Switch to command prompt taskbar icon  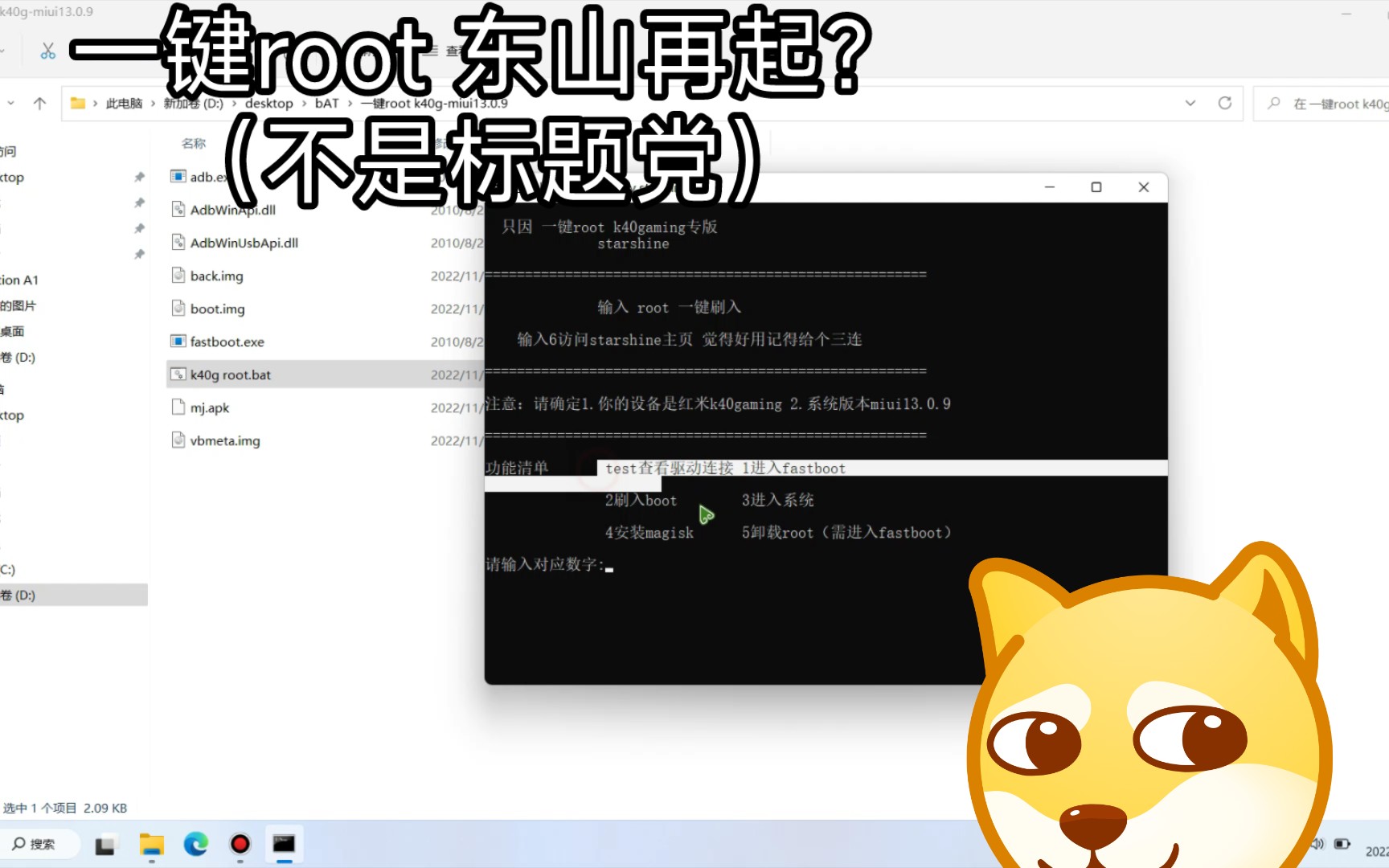coord(284,844)
